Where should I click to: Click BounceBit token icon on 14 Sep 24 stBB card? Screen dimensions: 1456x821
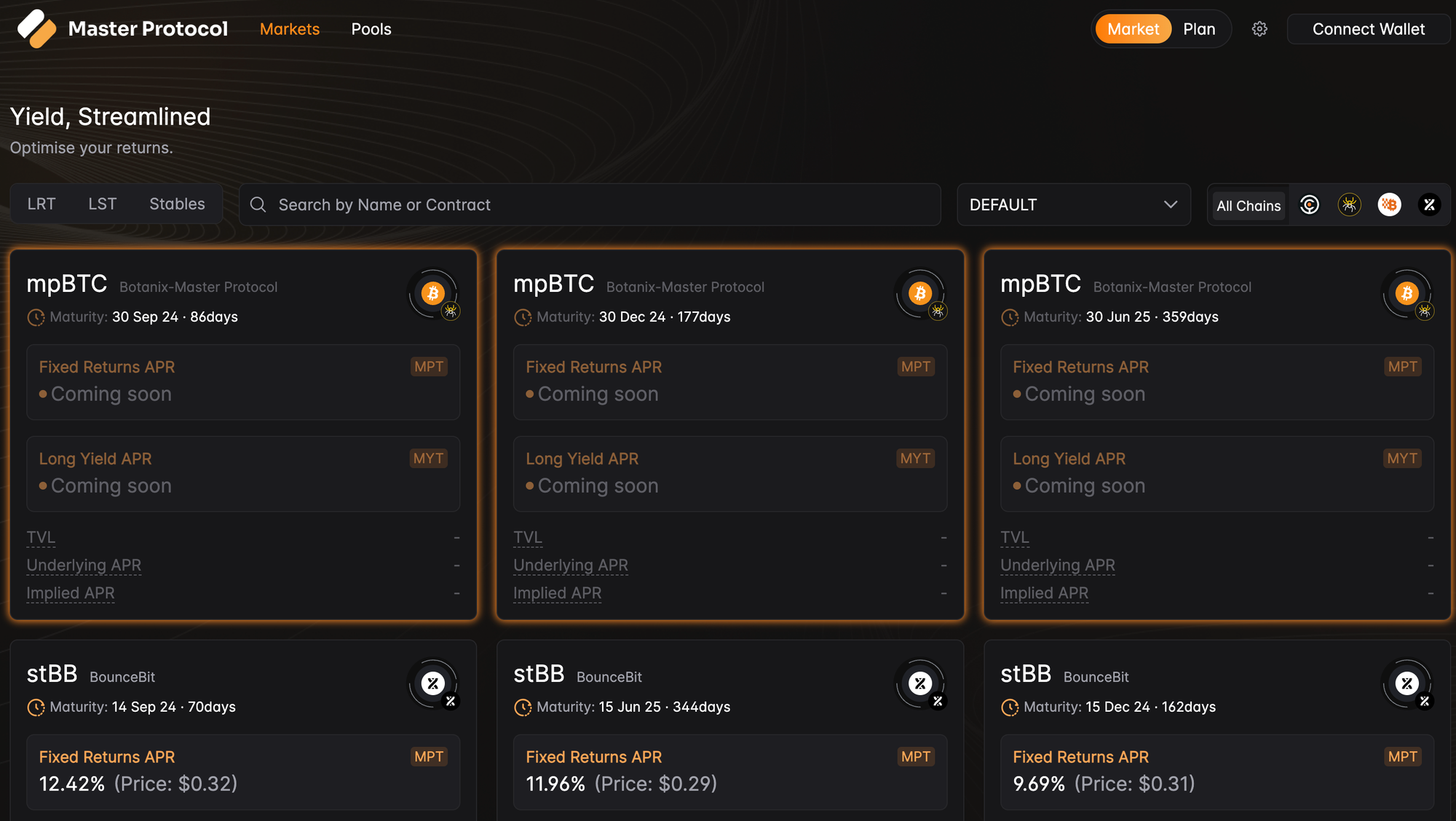pos(433,683)
